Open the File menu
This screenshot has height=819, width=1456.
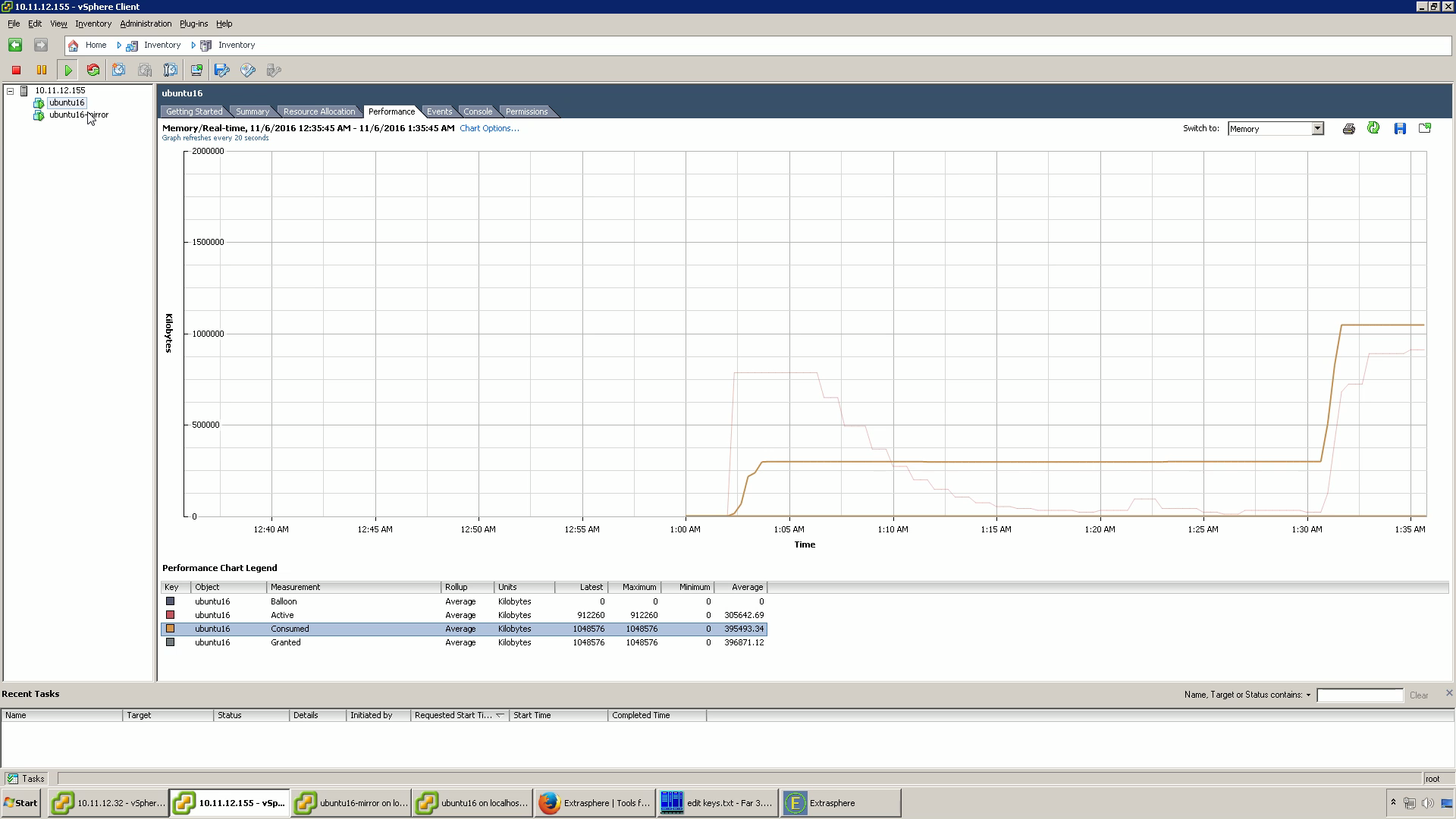coord(14,24)
